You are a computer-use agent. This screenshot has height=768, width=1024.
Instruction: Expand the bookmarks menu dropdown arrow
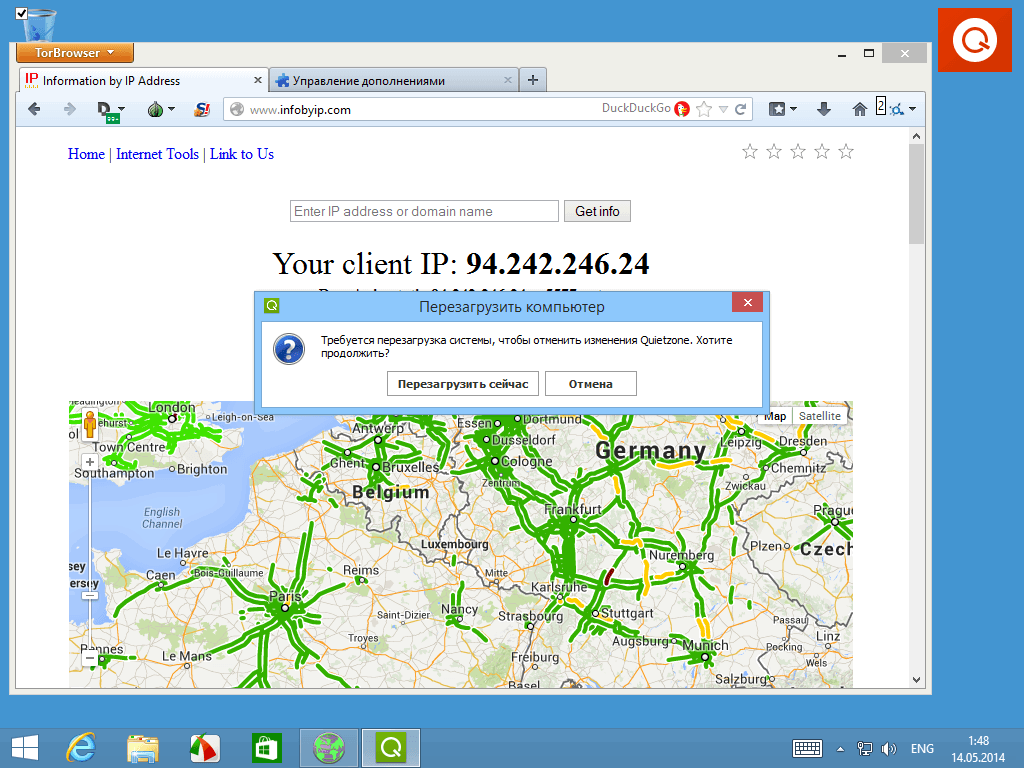coord(793,109)
